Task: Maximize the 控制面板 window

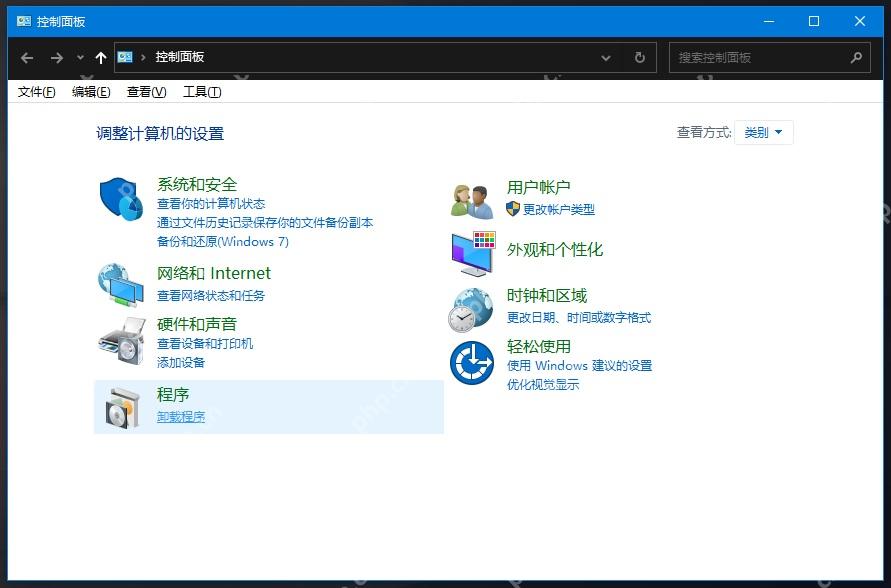Action: pos(814,22)
